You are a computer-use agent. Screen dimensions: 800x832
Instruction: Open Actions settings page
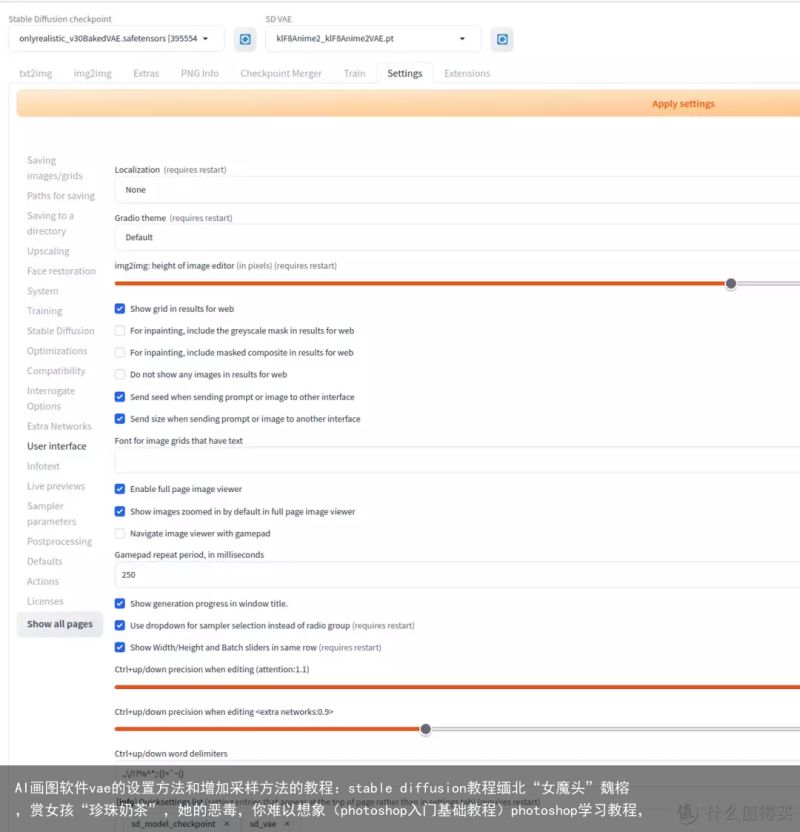[x=42, y=582]
